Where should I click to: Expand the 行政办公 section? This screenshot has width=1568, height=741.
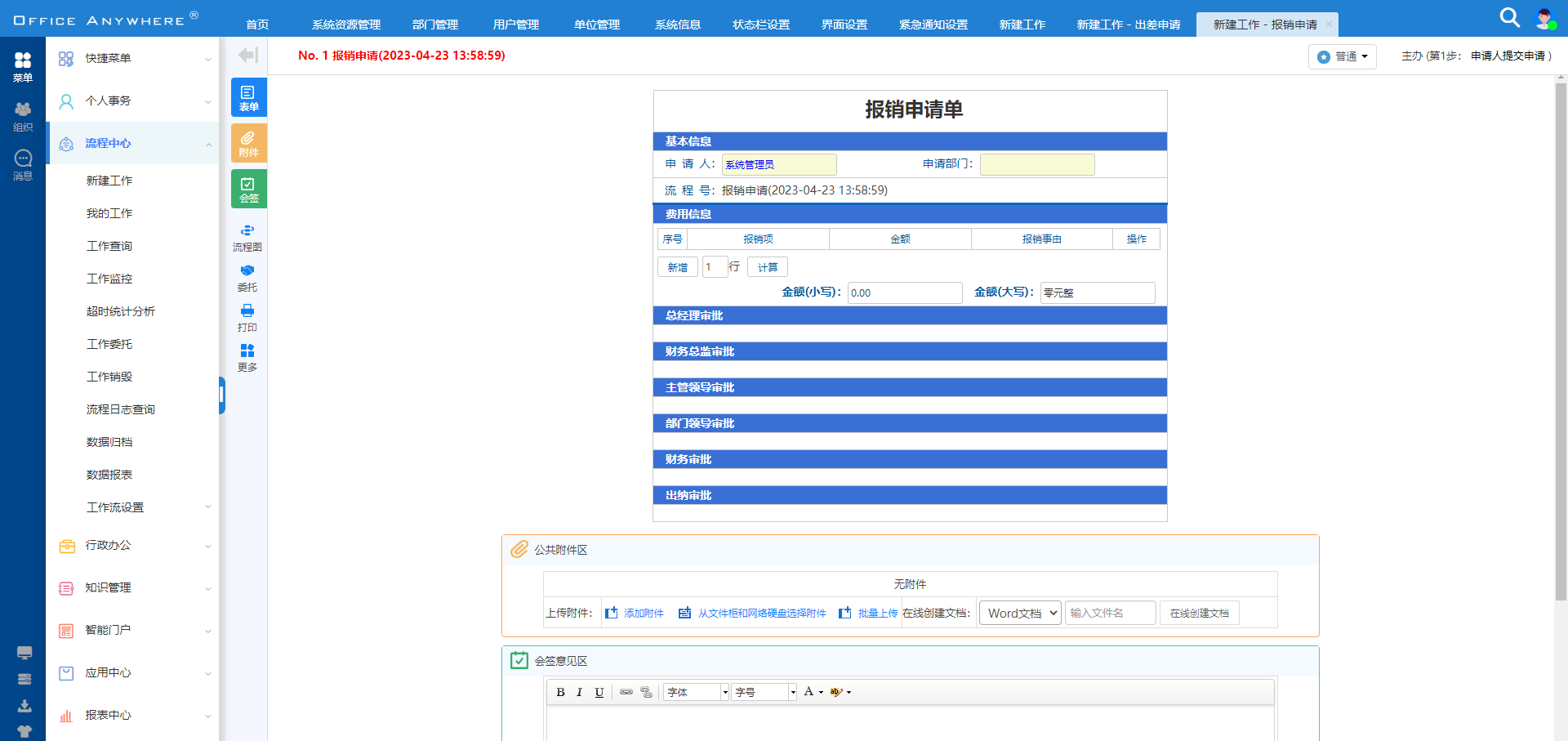point(134,546)
